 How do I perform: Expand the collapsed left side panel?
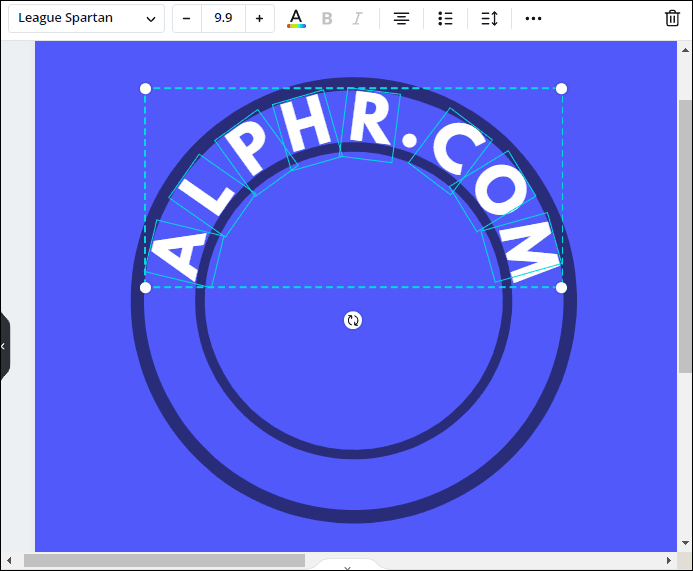(x=4, y=346)
